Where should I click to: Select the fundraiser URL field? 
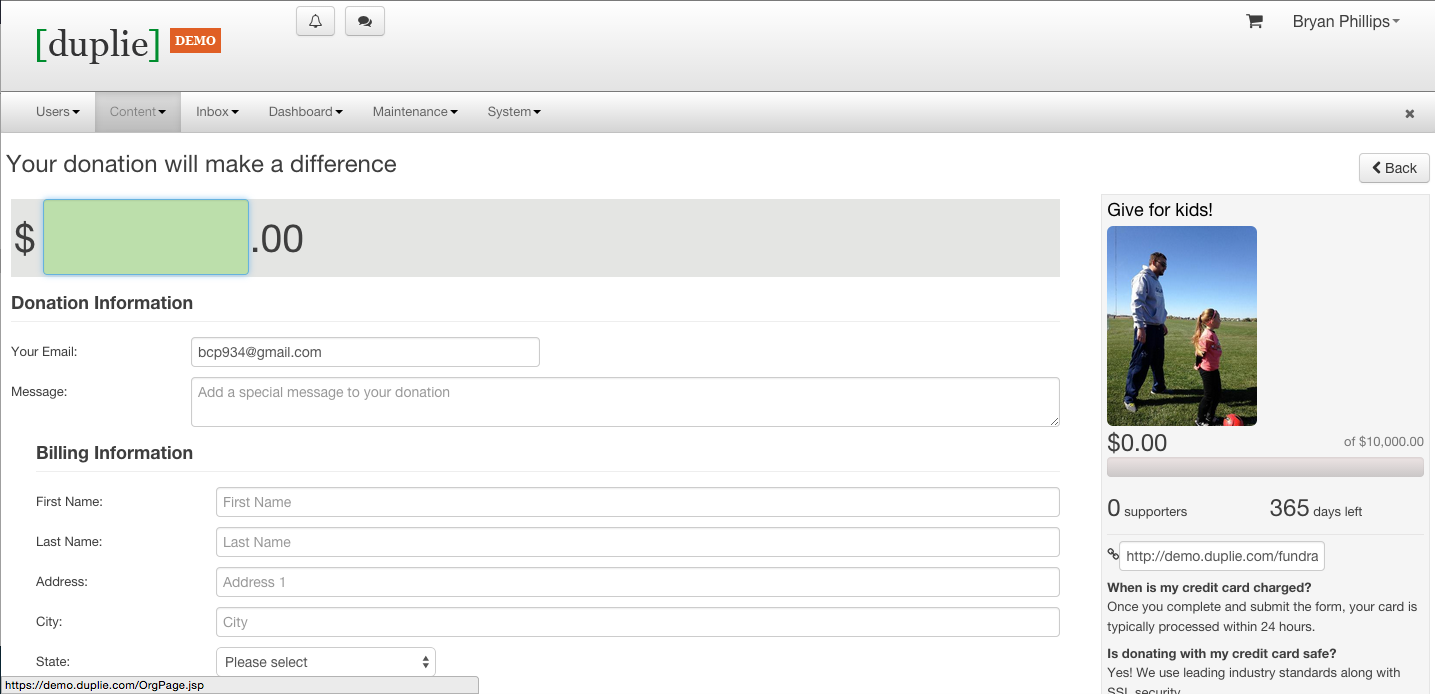point(1221,556)
